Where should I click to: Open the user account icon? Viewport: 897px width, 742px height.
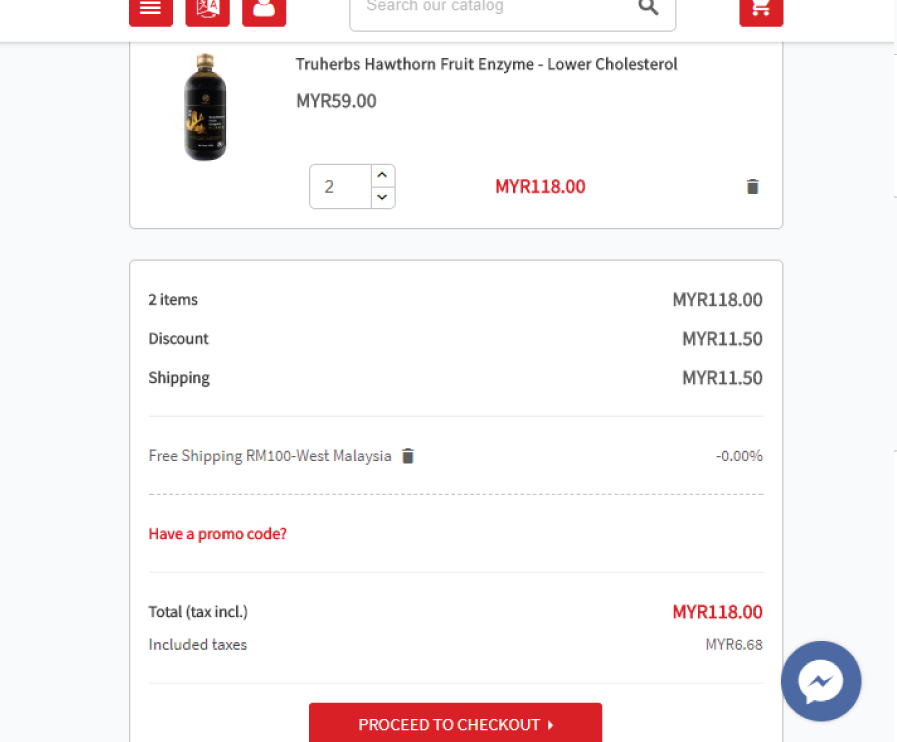[x=264, y=10]
